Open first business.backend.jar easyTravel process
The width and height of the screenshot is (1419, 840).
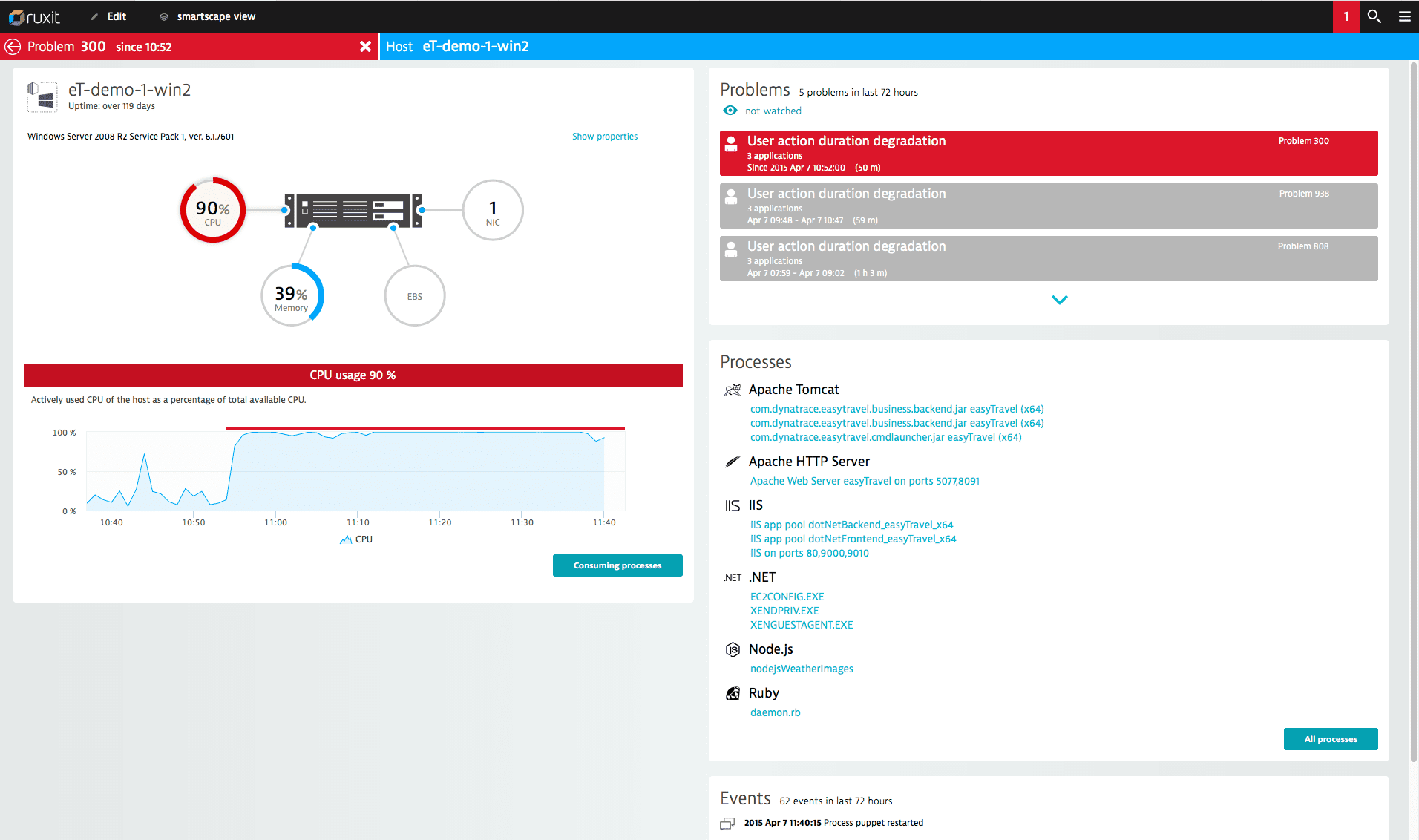tap(897, 409)
